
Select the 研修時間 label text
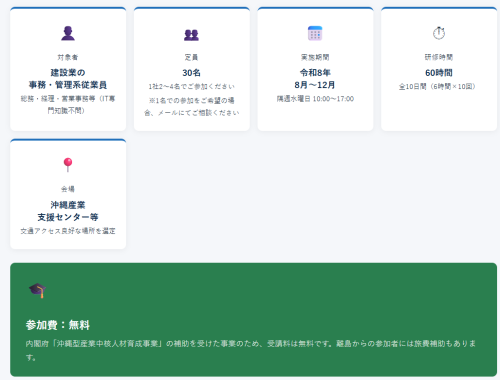(439, 57)
